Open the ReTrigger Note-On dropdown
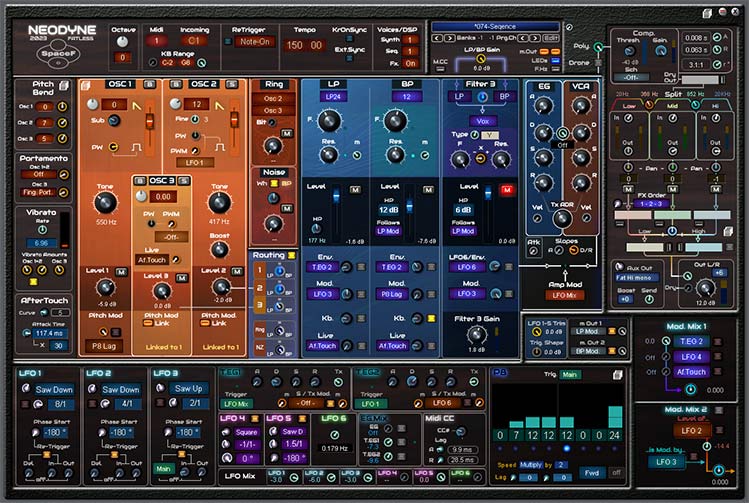 (x=255, y=42)
